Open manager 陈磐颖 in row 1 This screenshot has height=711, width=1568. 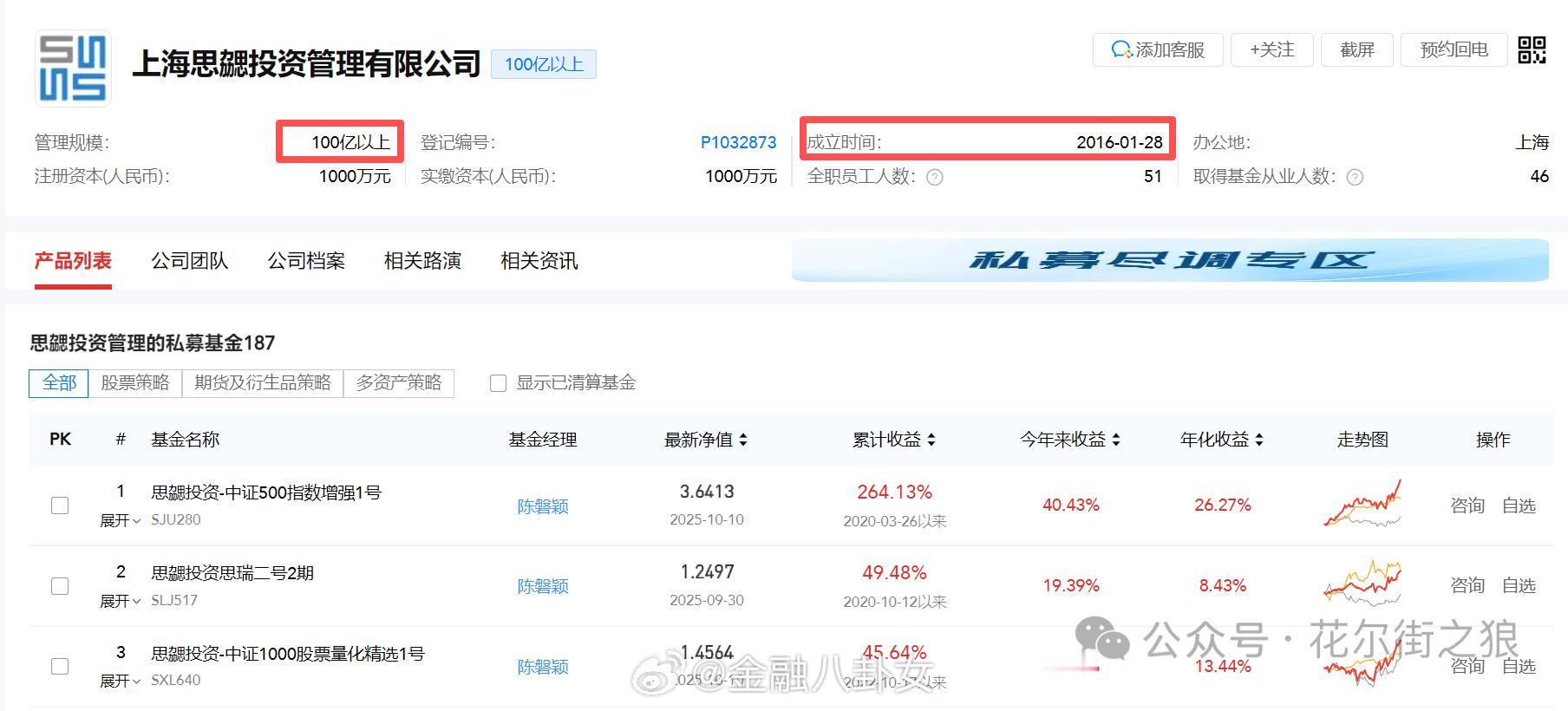pyautogui.click(x=543, y=506)
